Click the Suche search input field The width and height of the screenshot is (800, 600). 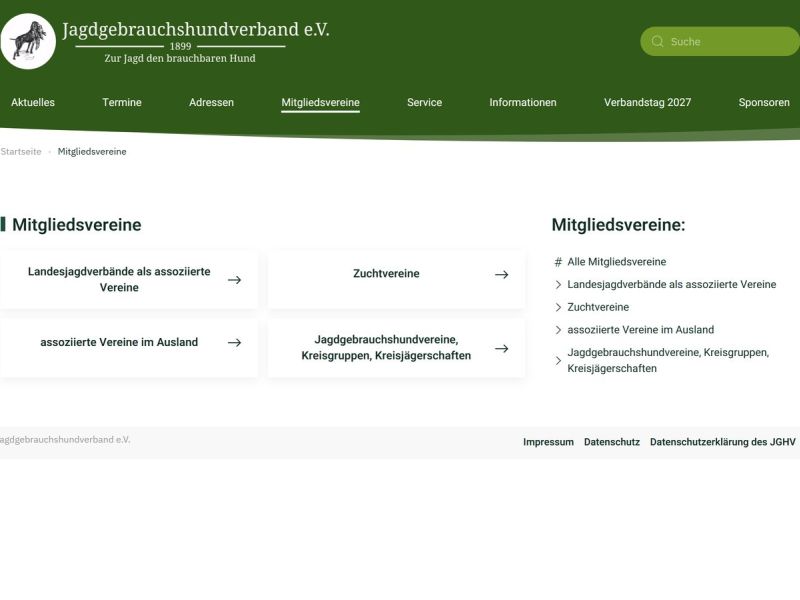720,41
